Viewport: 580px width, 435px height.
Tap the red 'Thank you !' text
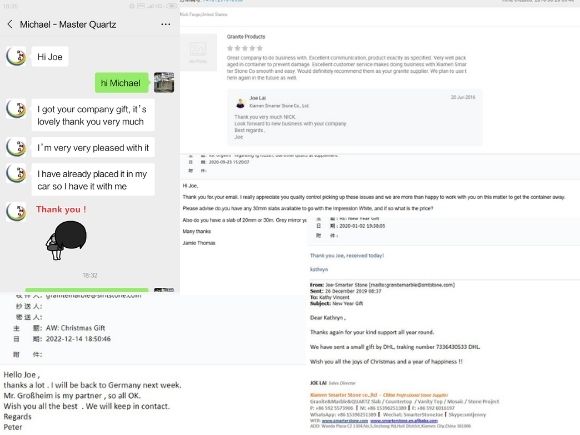[61, 209]
